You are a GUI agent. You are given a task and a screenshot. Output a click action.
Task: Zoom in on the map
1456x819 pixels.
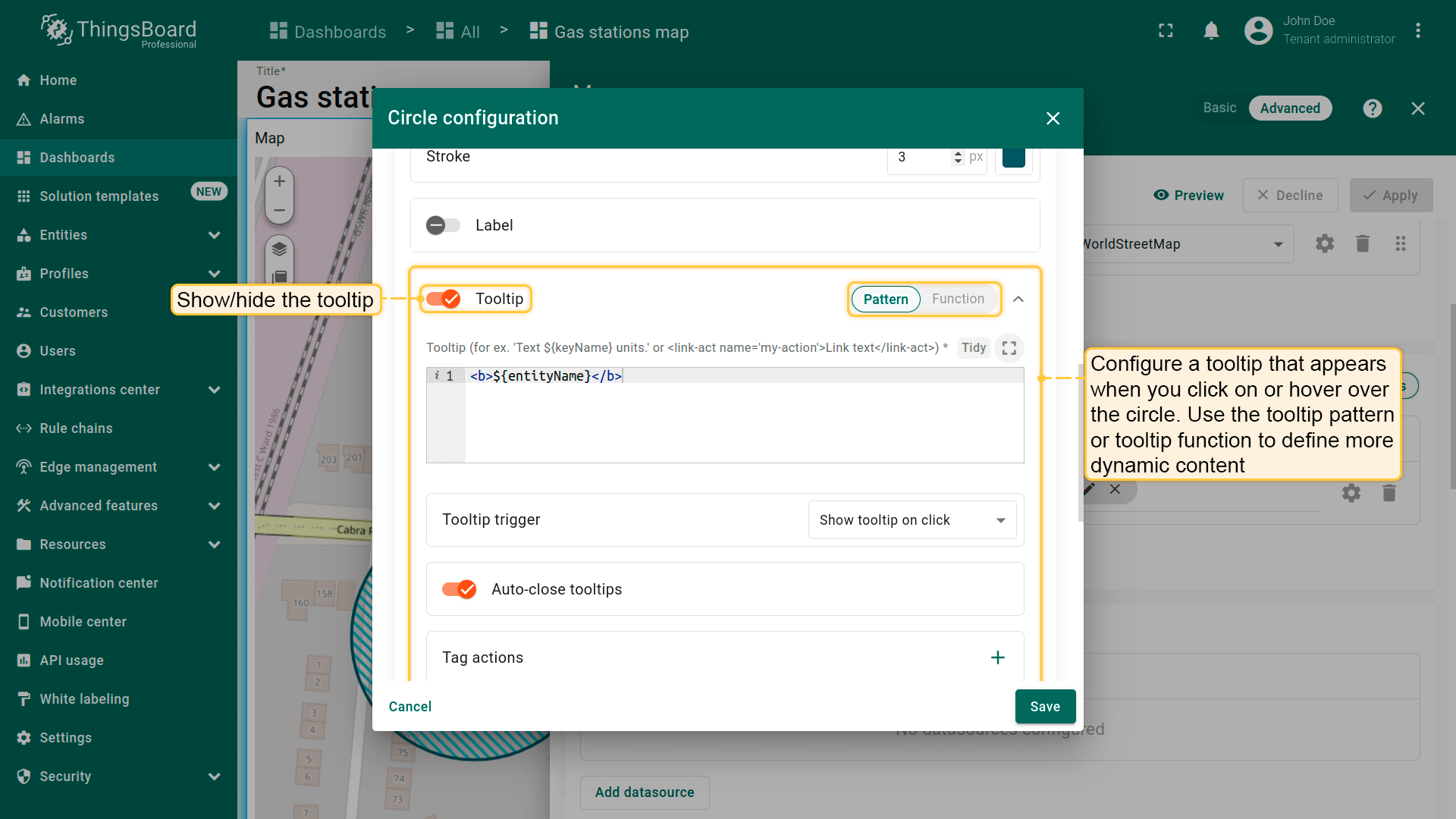(279, 181)
